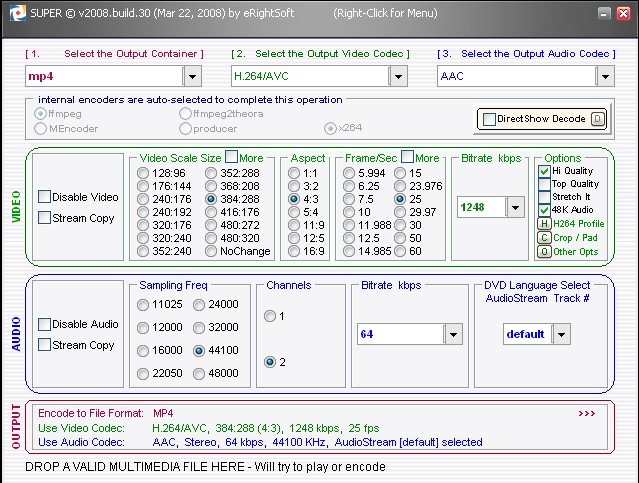Click 'Encode to File Format:' label
This screenshot has height=483, width=639.
(x=91, y=413)
